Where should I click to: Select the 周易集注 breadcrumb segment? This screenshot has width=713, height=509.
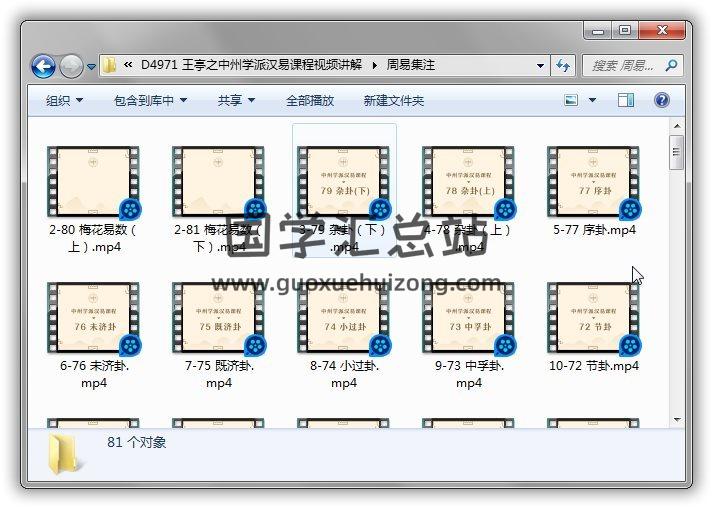411,65
